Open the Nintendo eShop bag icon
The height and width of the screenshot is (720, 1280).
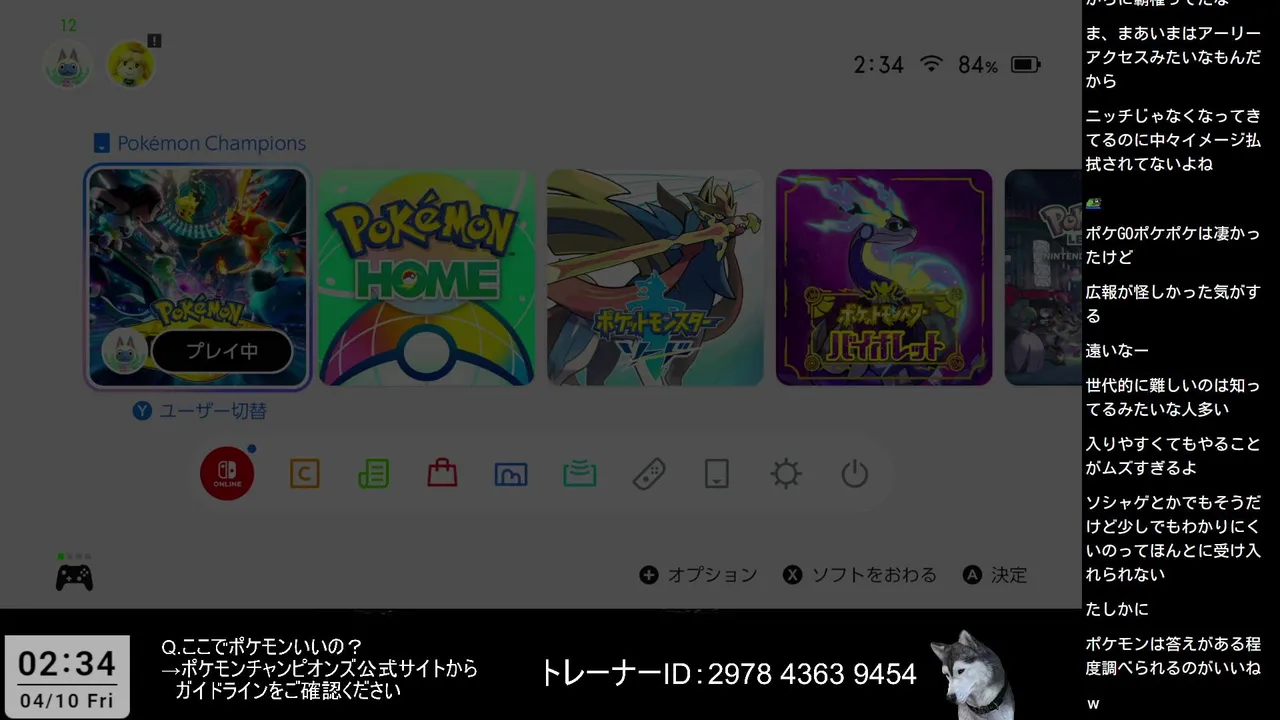click(x=442, y=473)
